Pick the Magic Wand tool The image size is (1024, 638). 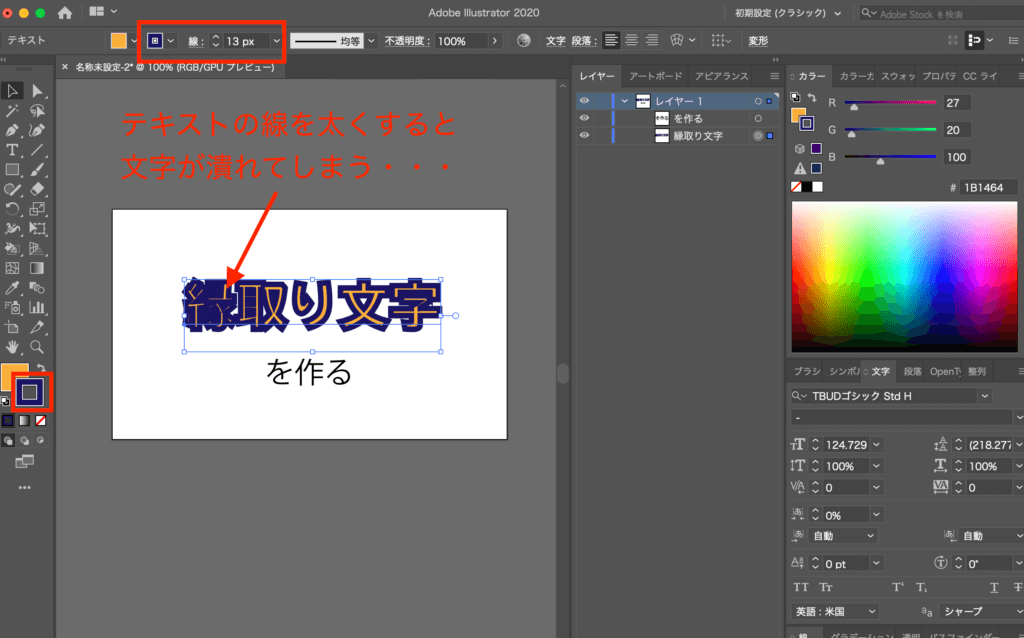pyautogui.click(x=13, y=111)
